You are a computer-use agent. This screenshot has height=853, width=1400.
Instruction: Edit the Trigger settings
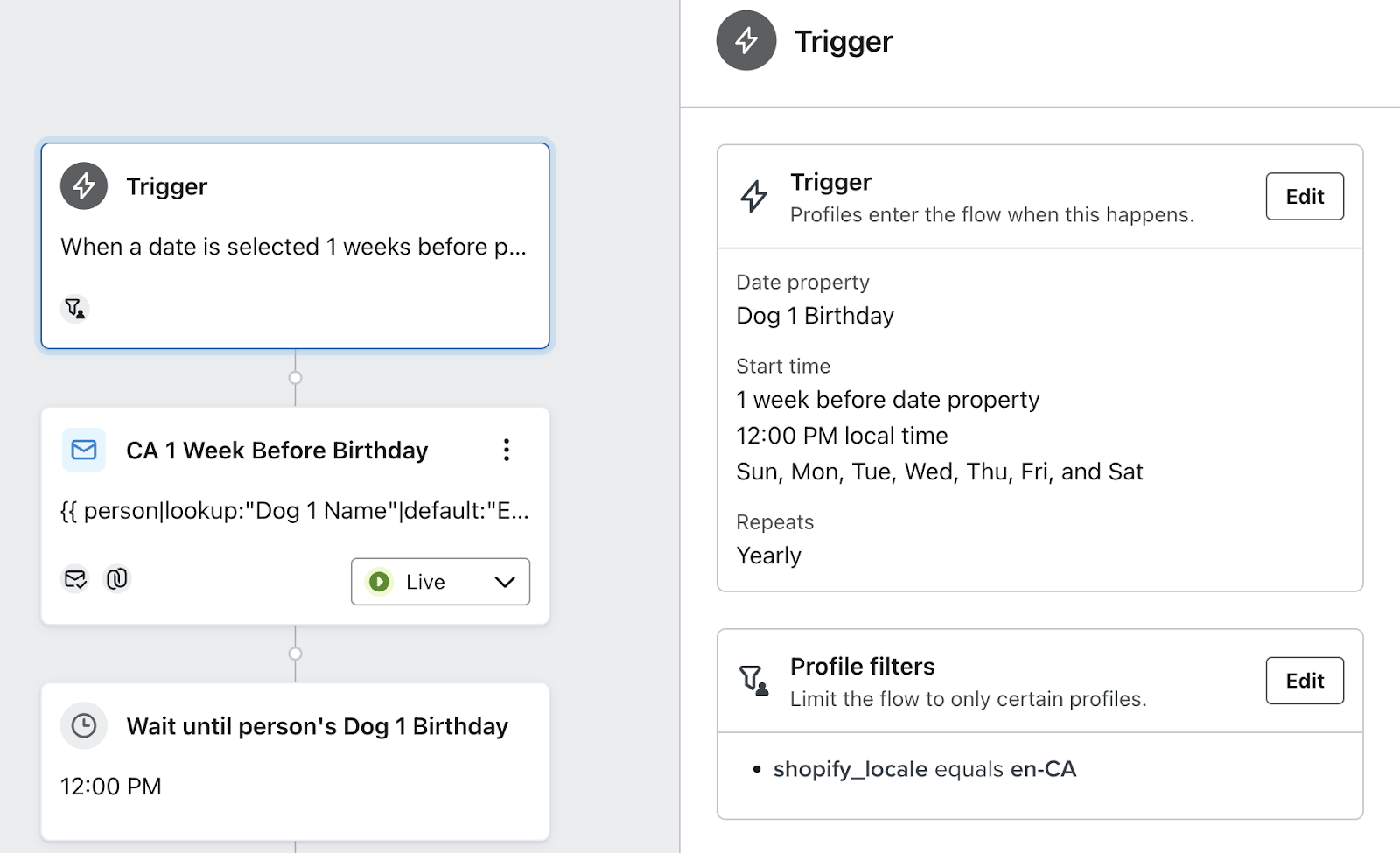point(1304,197)
